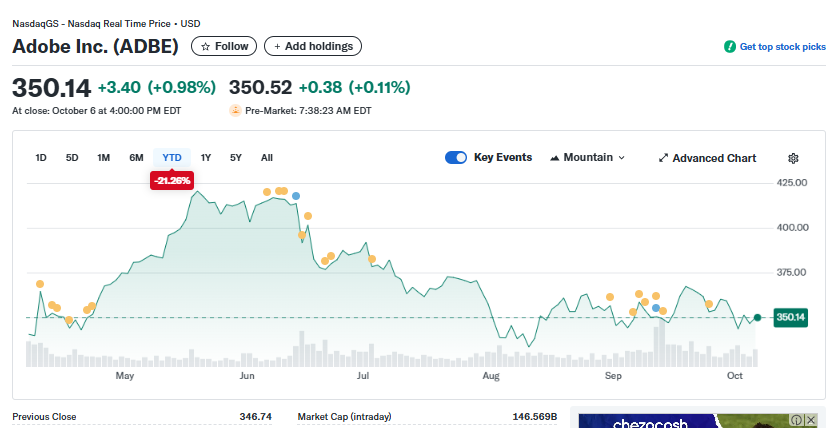Expand the Mountain chart type dropdown
Image resolution: width=840 pixels, height=428 pixels.
coord(587,158)
